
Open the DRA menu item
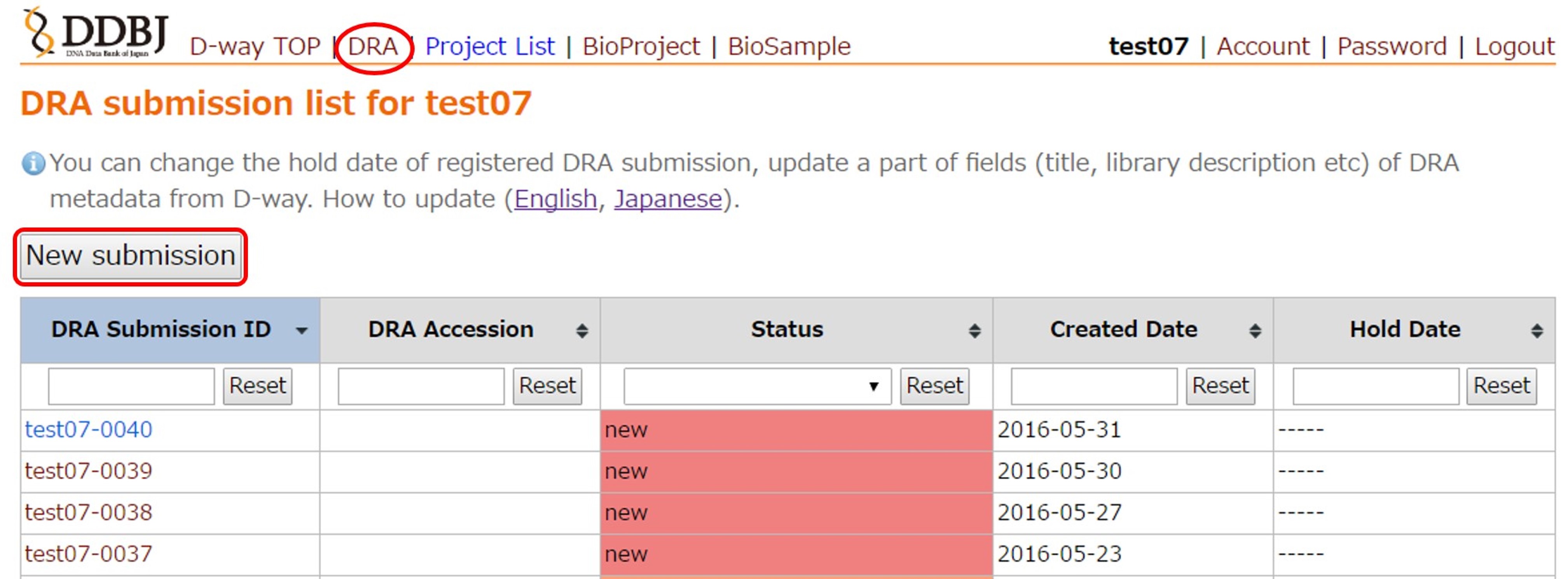(x=373, y=47)
